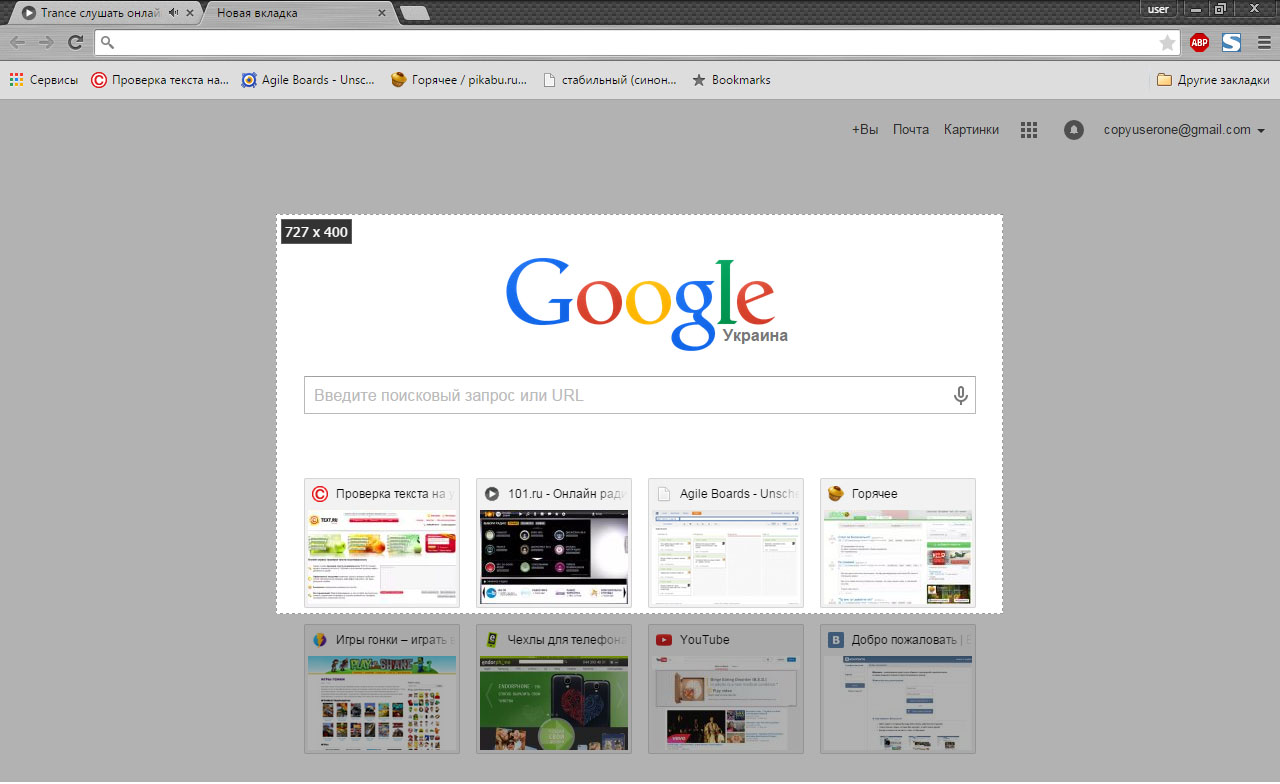Go forward with the forward arrow
Viewport: 1280px width, 784px height.
pyautogui.click(x=46, y=42)
